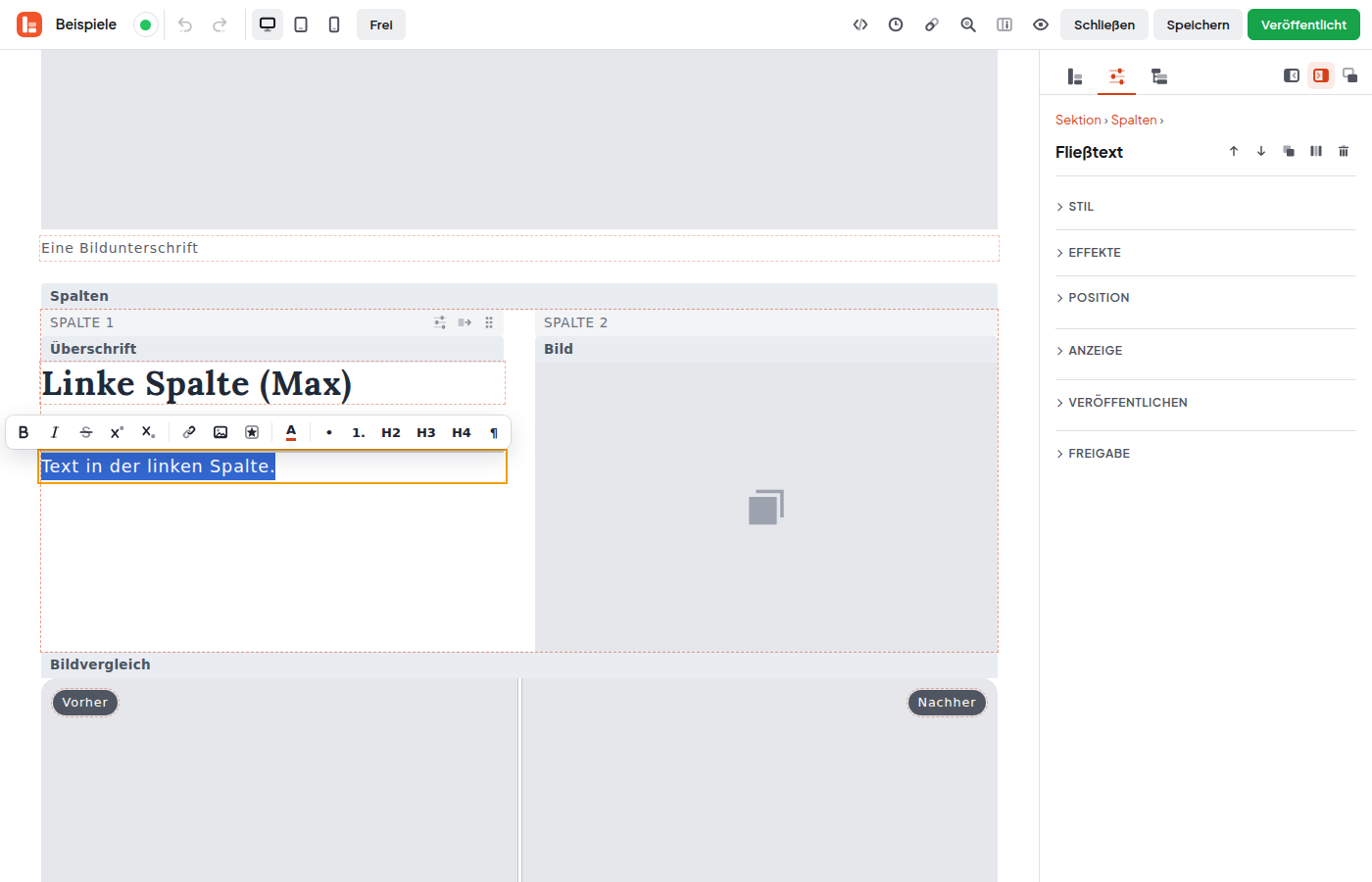Click the Frei viewport button
The image size is (1372, 882).
coord(381,24)
